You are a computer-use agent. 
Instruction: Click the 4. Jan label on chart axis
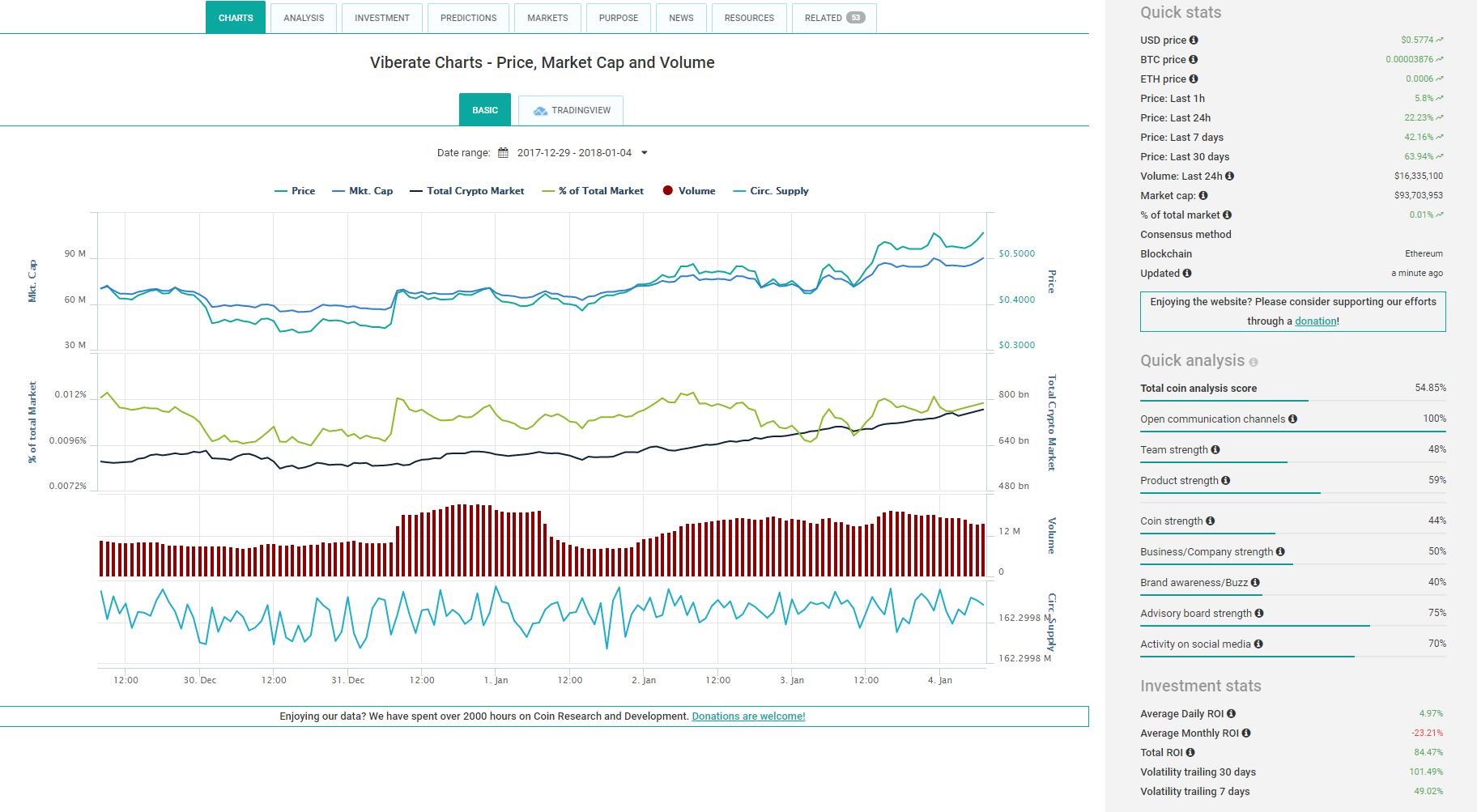(x=940, y=680)
